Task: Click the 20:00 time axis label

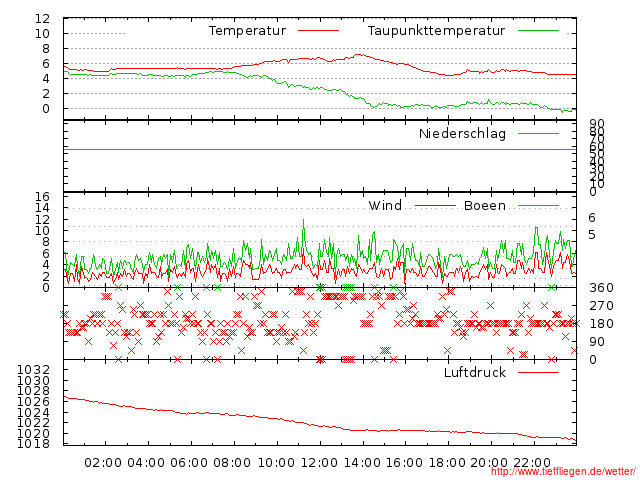Action: tap(489, 463)
